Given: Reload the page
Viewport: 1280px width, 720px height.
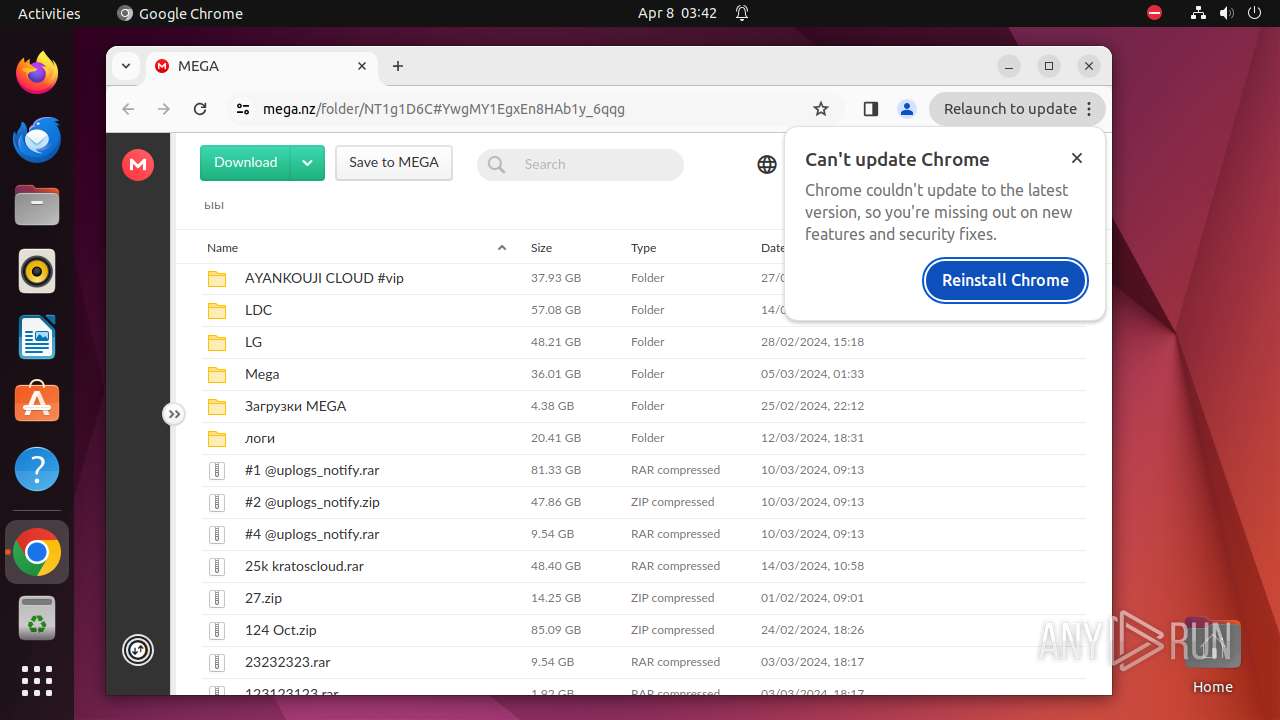Looking at the screenshot, I should point(200,109).
